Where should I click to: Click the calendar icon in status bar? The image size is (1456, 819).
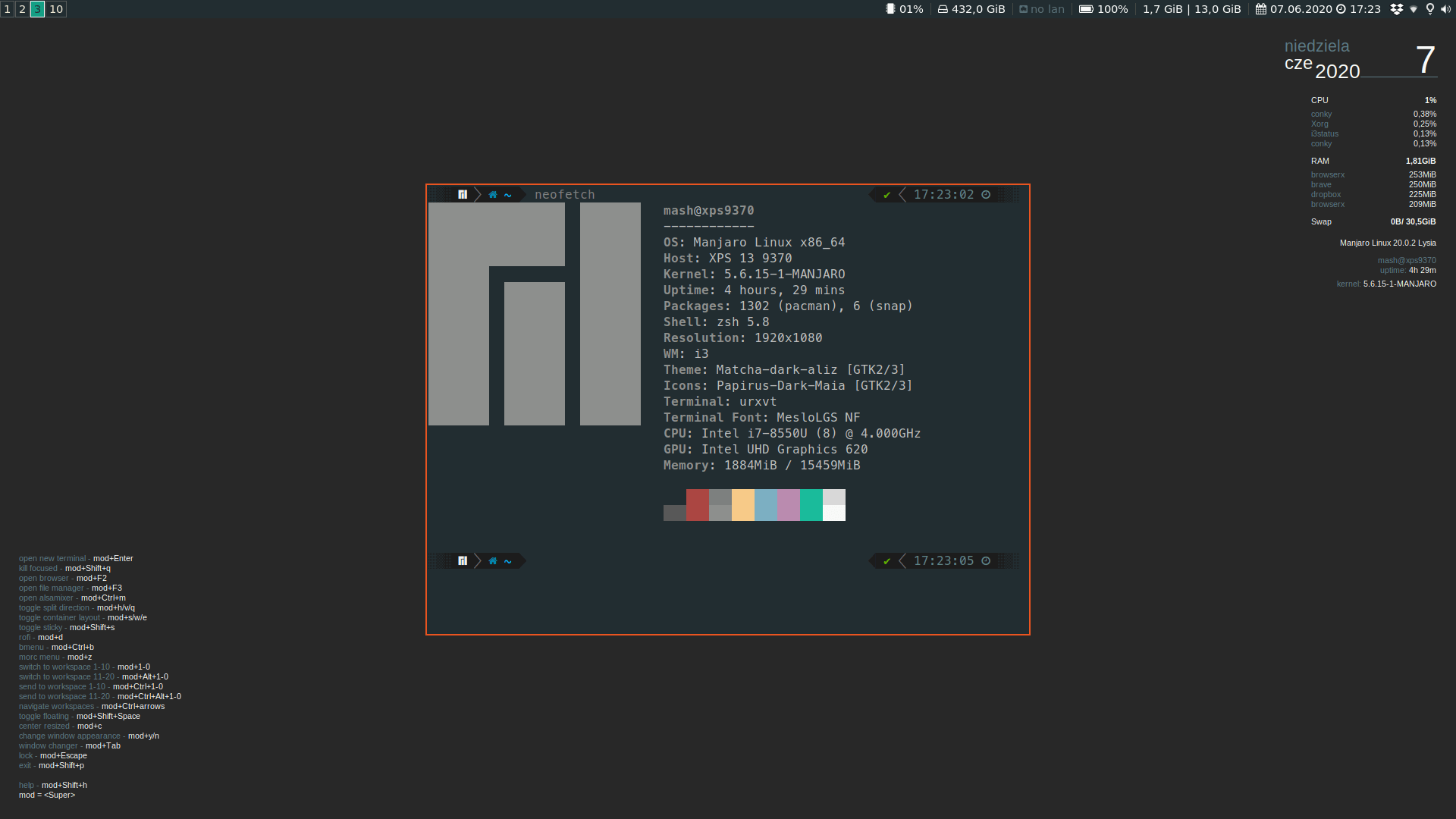(1260, 9)
